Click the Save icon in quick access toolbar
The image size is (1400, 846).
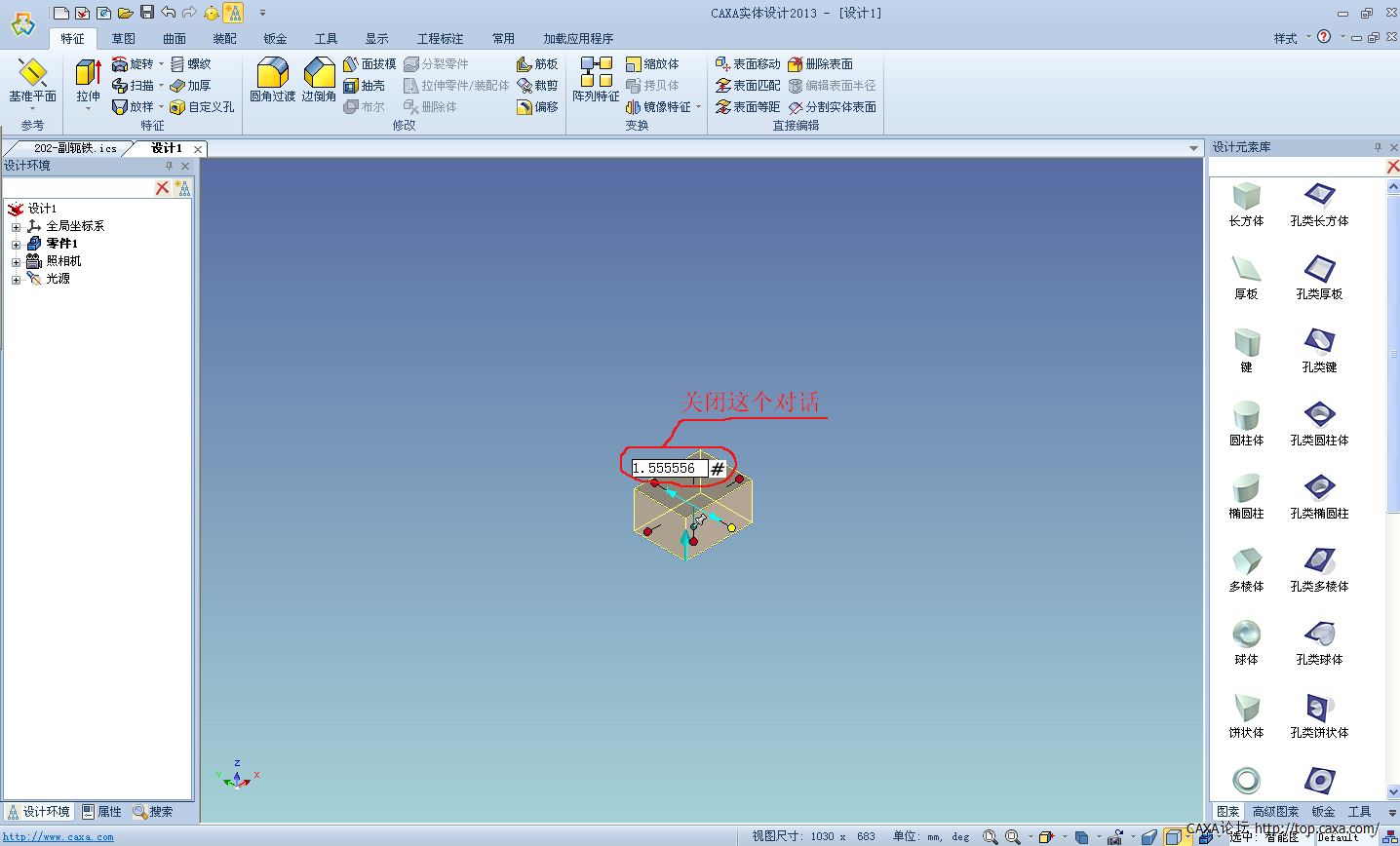coord(147,13)
